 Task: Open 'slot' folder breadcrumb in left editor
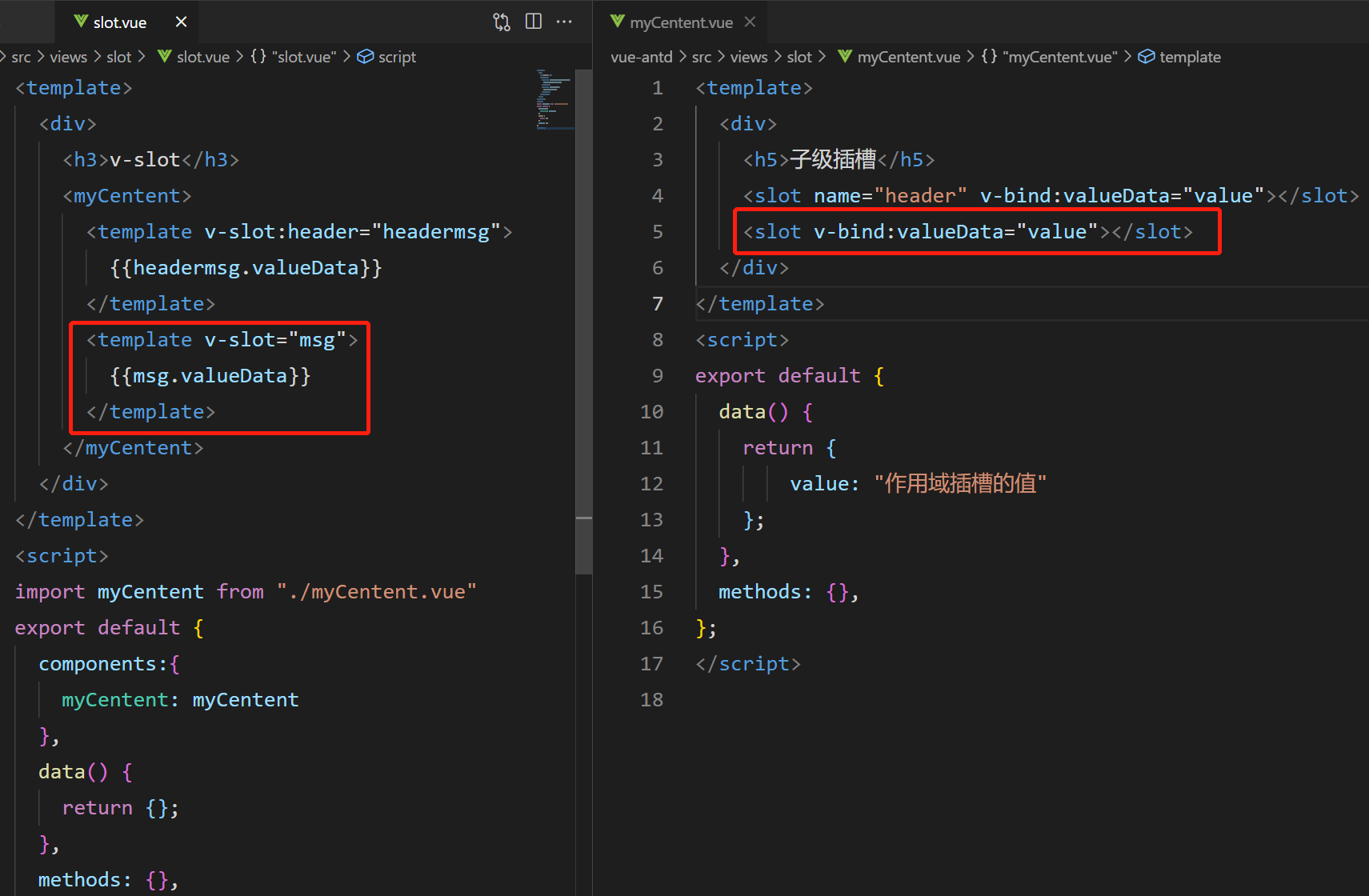[118, 57]
